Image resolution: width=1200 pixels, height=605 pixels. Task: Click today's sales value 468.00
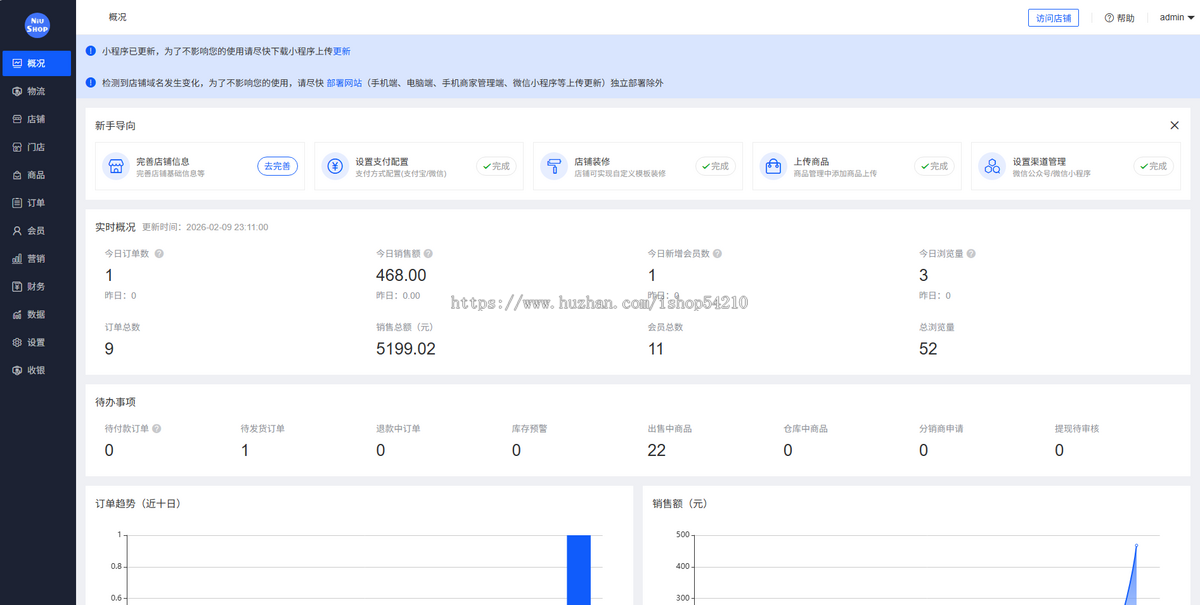click(401, 275)
